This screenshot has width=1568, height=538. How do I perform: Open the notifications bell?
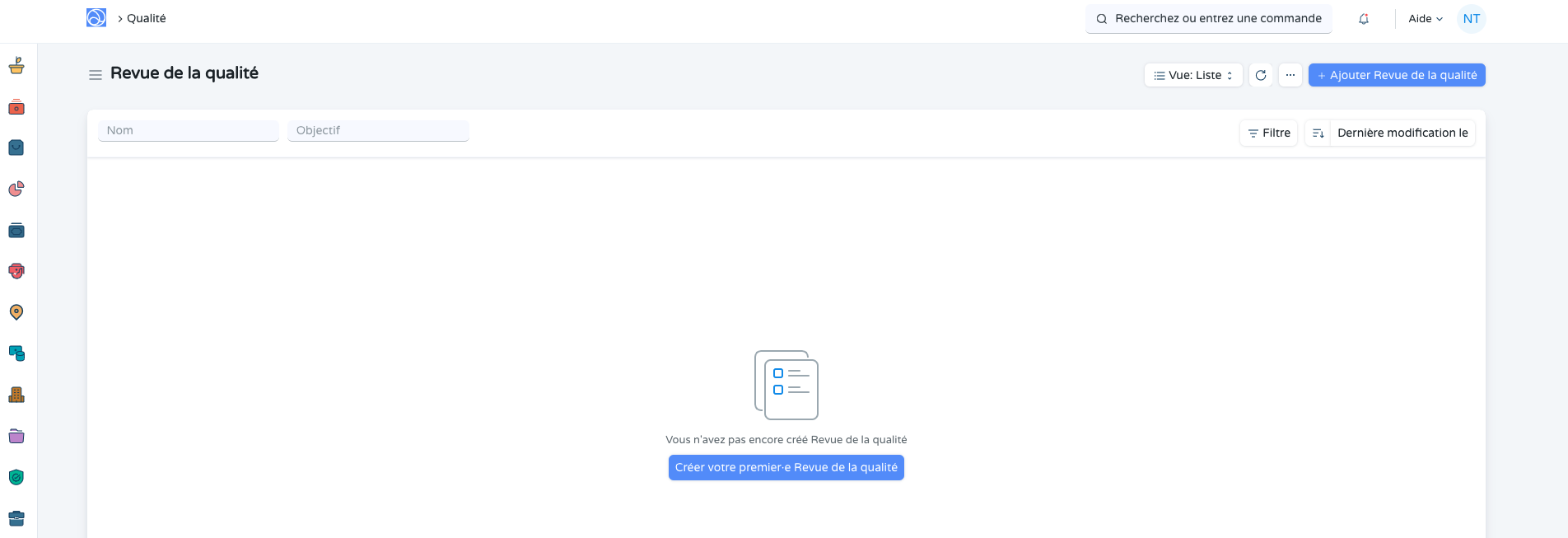(1364, 19)
